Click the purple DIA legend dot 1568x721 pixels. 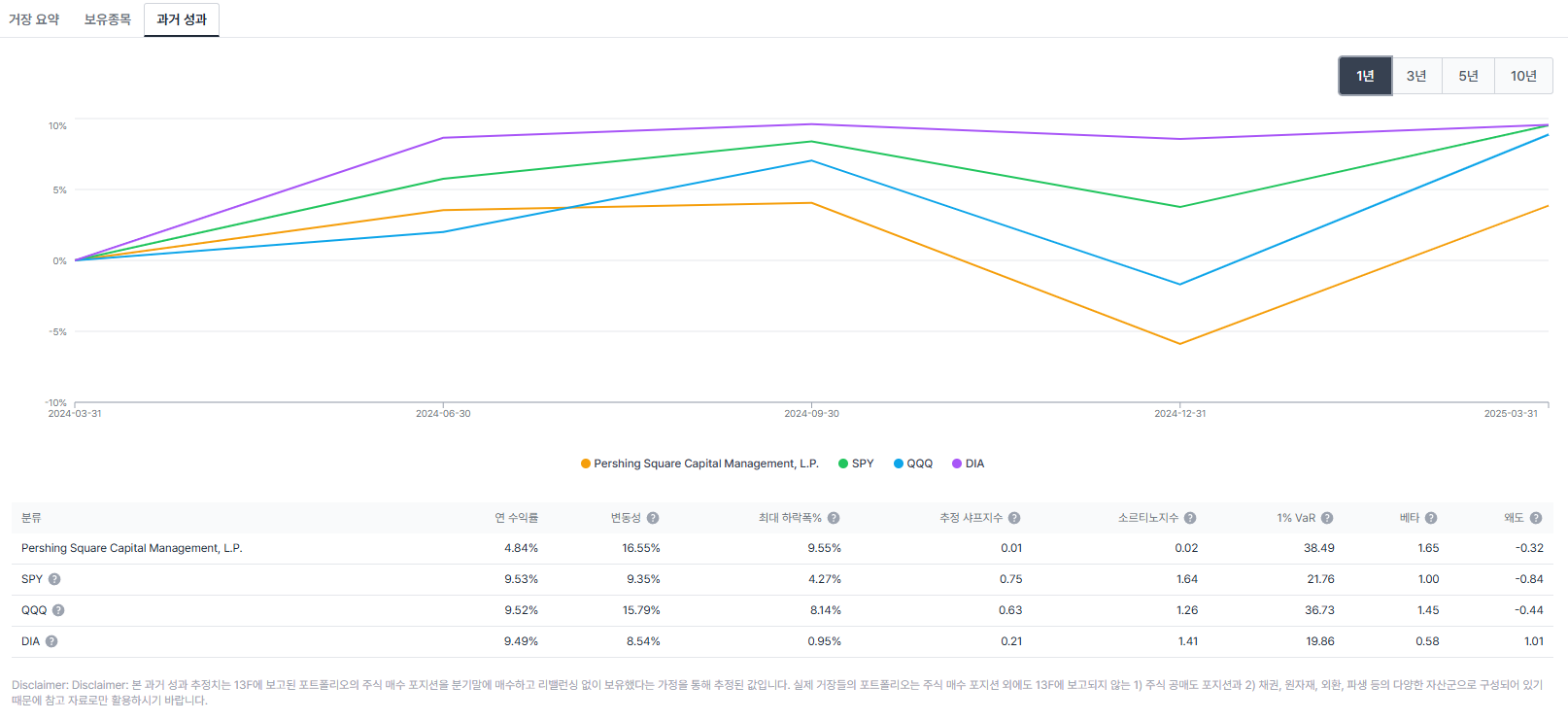957,463
